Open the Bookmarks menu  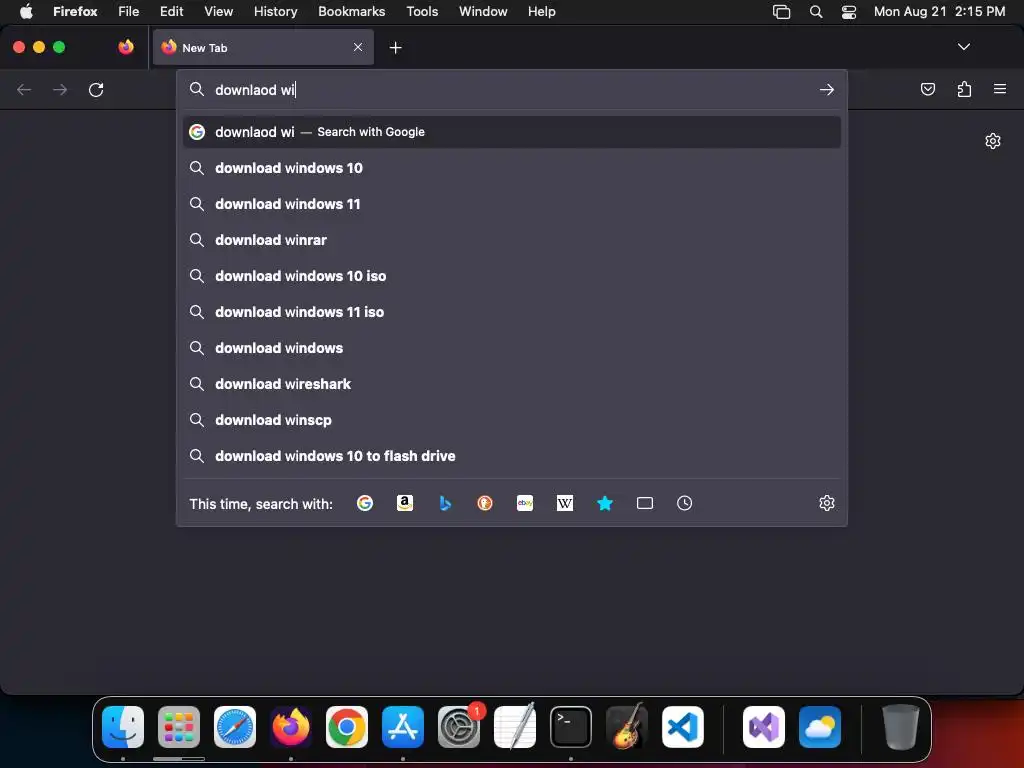(351, 12)
